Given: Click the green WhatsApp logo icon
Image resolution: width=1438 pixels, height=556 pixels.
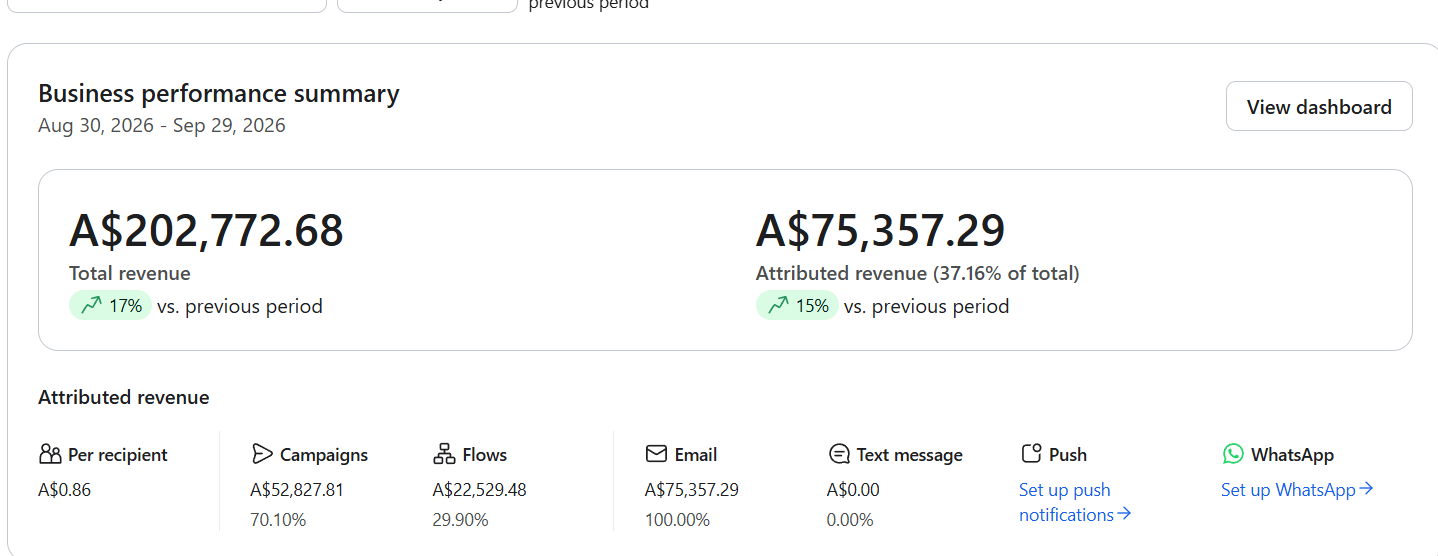Looking at the screenshot, I should (1233, 454).
